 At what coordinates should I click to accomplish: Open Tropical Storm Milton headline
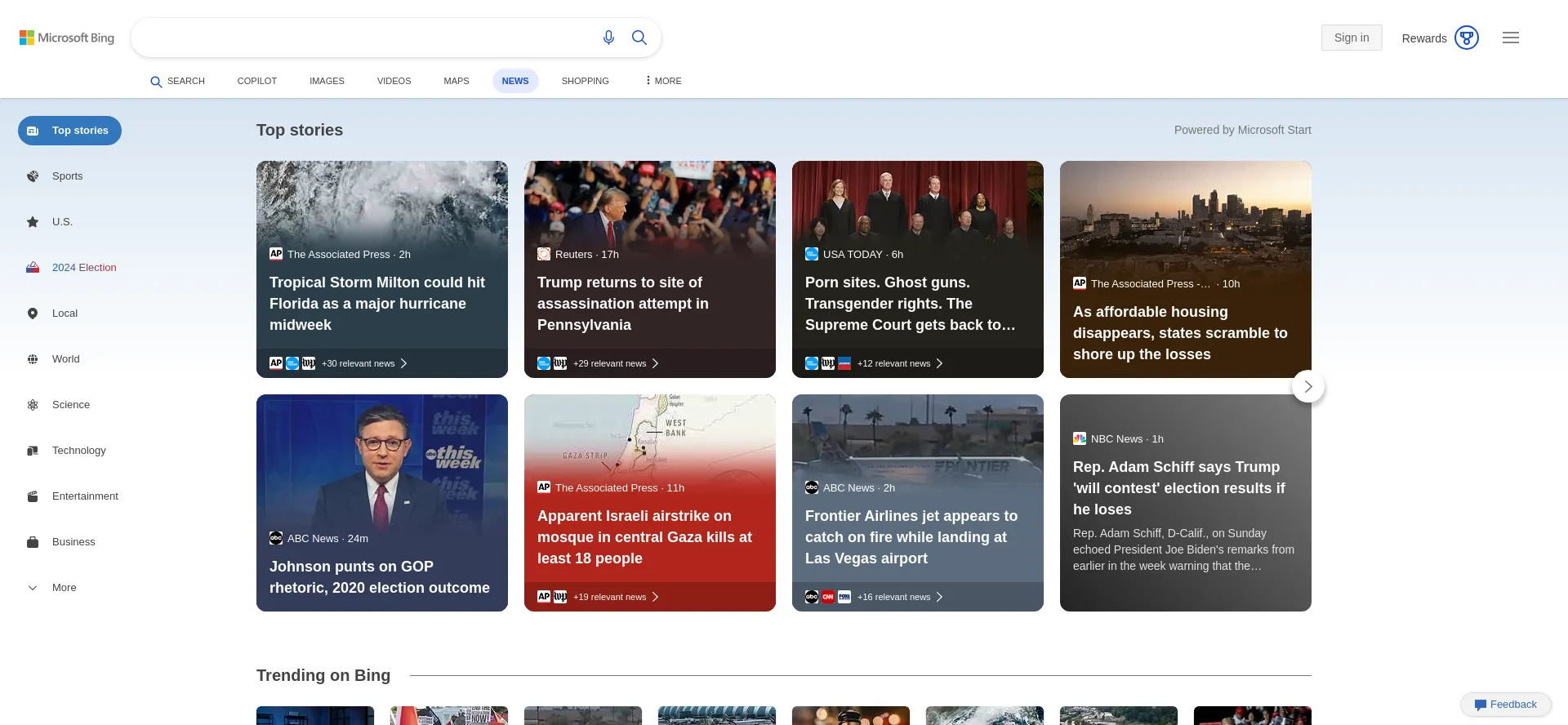[x=378, y=304]
